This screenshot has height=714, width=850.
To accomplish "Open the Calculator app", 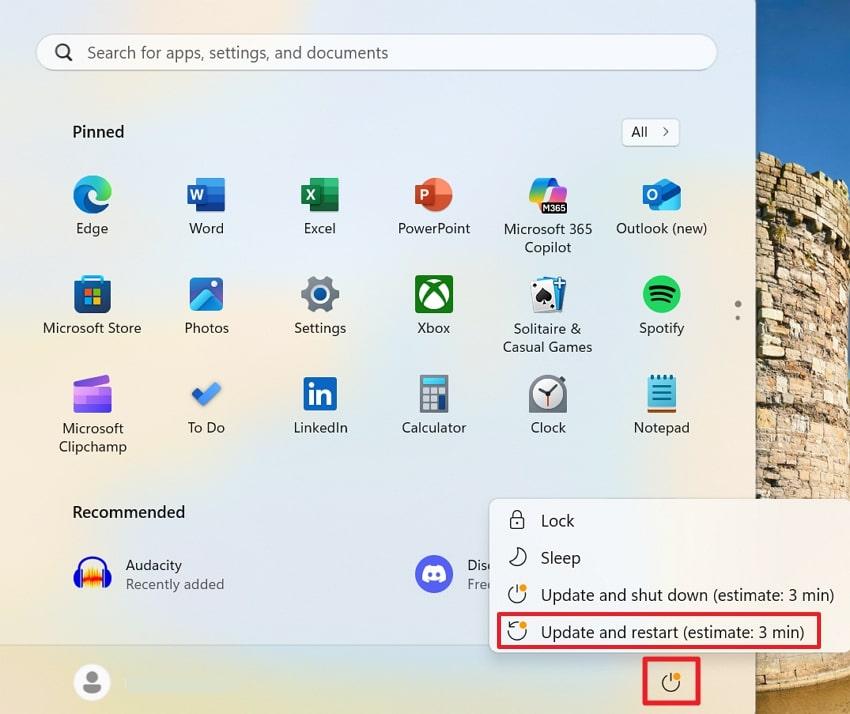I will point(434,404).
